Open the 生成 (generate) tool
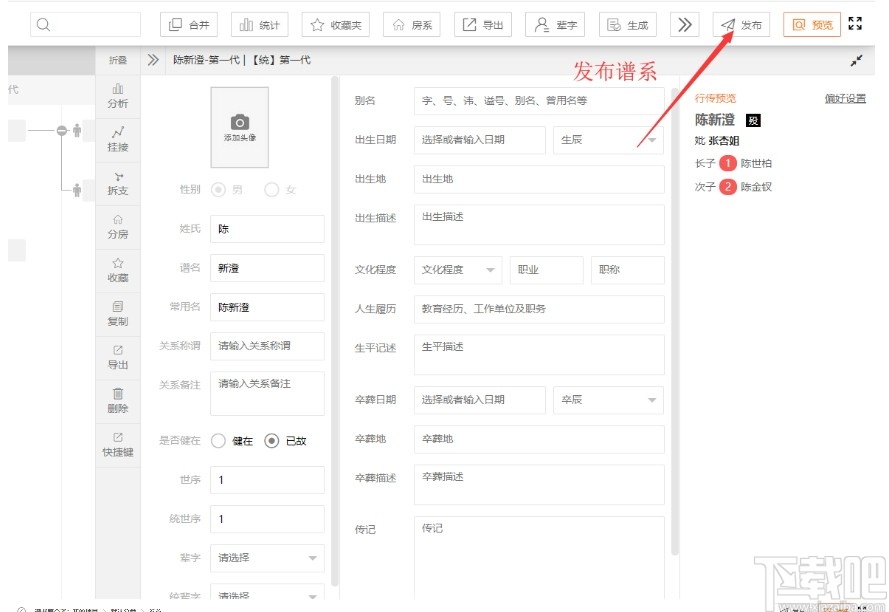 (x=626, y=24)
